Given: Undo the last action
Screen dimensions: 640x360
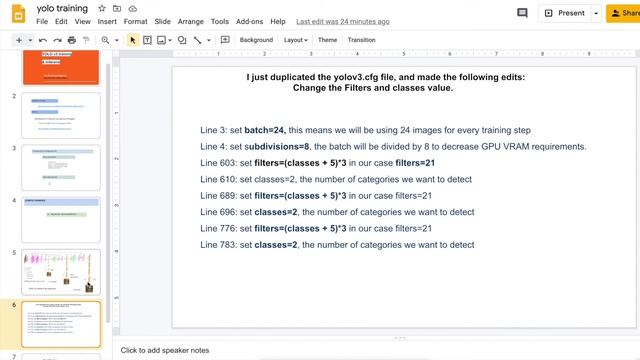Looking at the screenshot, I should coord(42,40).
